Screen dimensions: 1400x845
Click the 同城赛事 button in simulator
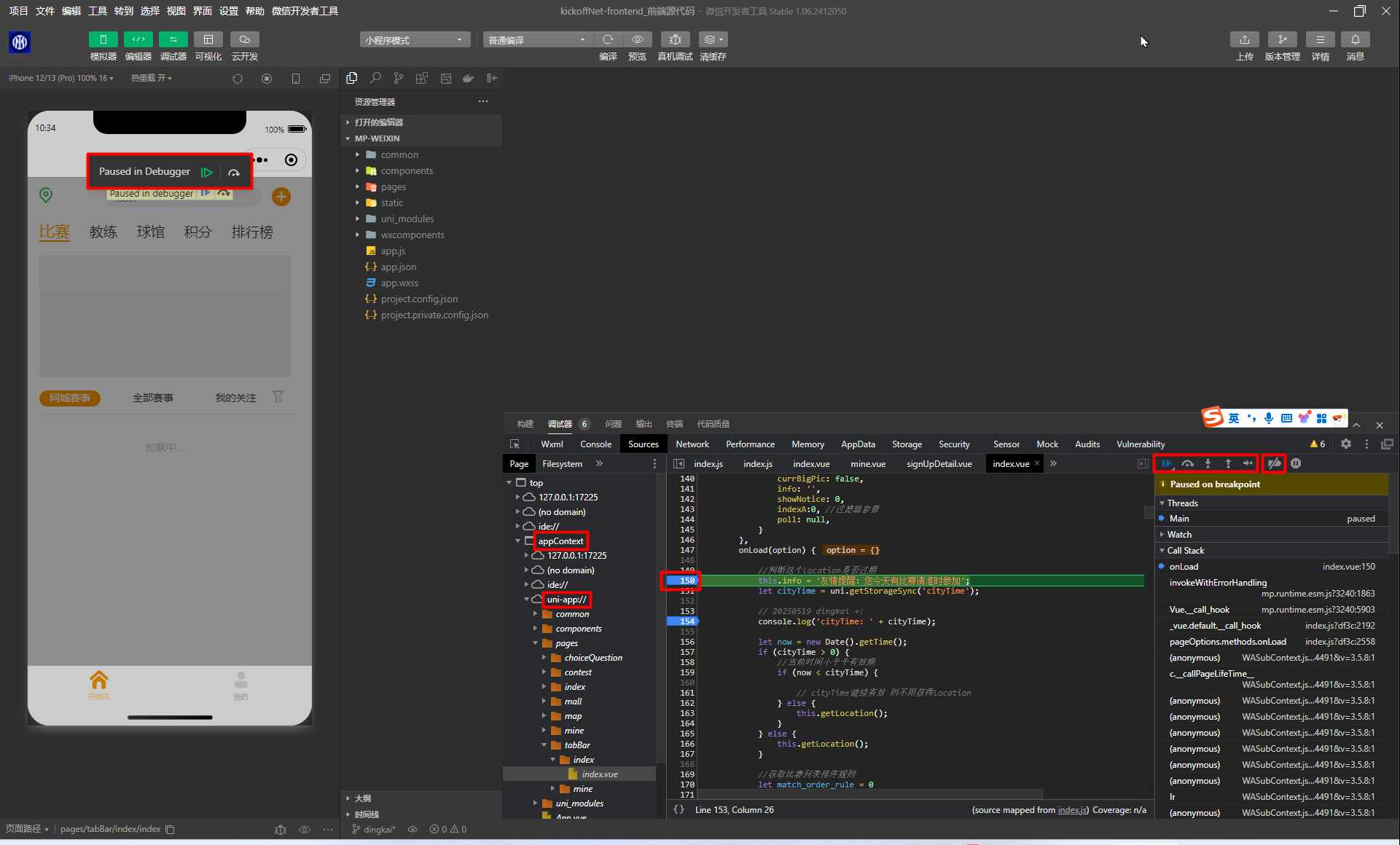[x=70, y=398]
